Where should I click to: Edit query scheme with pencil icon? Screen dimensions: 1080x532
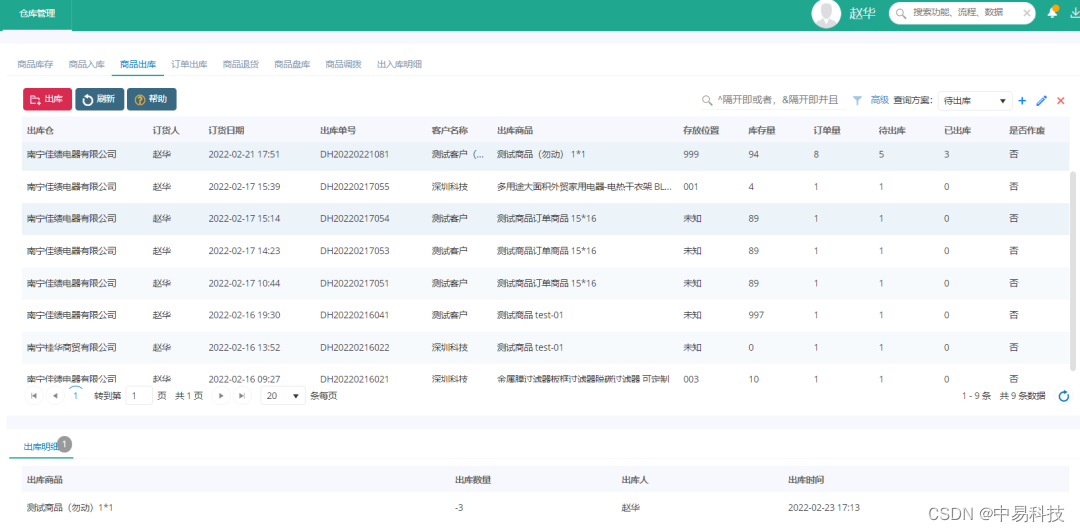point(1041,101)
